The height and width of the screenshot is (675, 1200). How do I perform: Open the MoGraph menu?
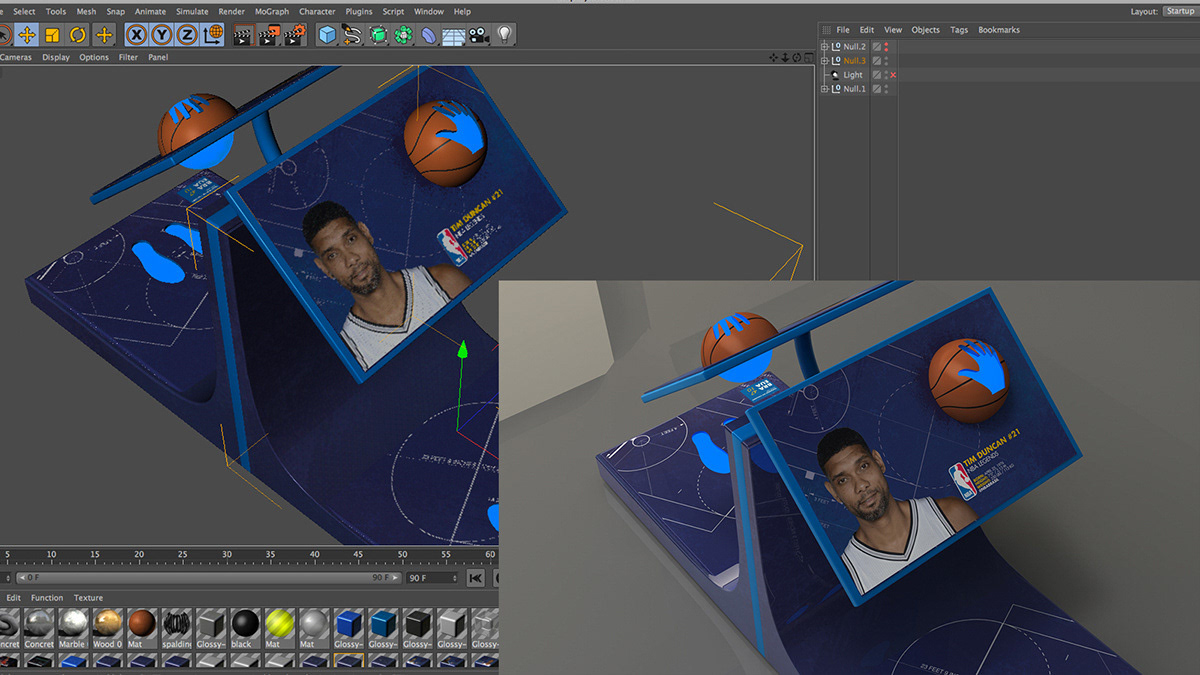[x=272, y=12]
